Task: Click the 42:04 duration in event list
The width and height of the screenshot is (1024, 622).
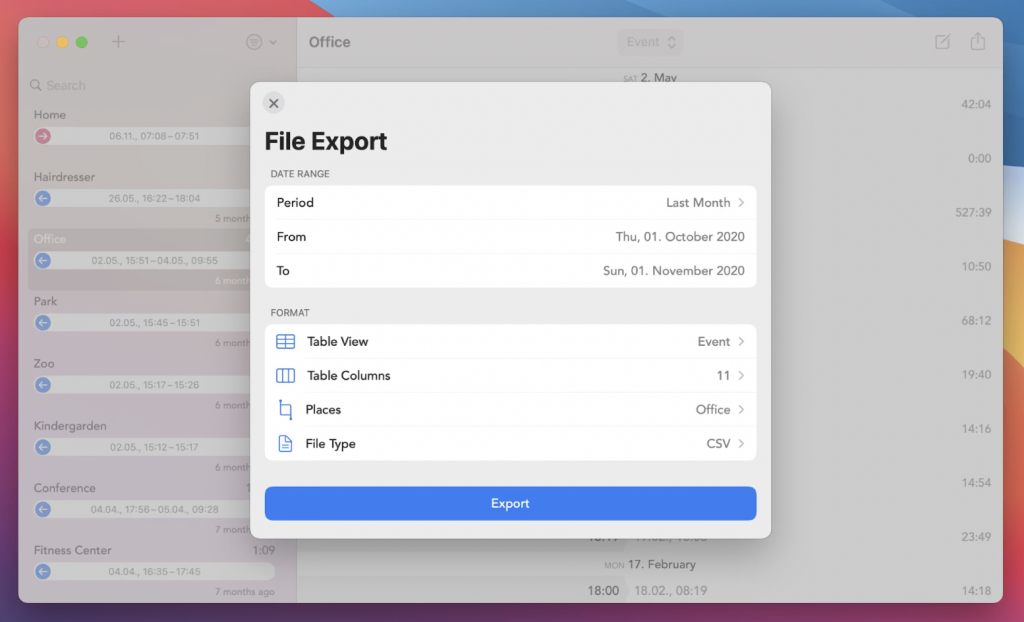Action: pos(976,104)
